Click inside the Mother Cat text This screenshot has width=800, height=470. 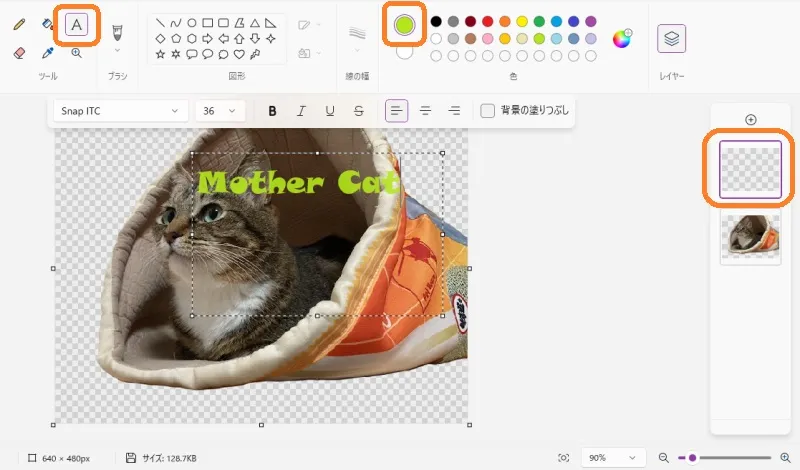point(298,183)
